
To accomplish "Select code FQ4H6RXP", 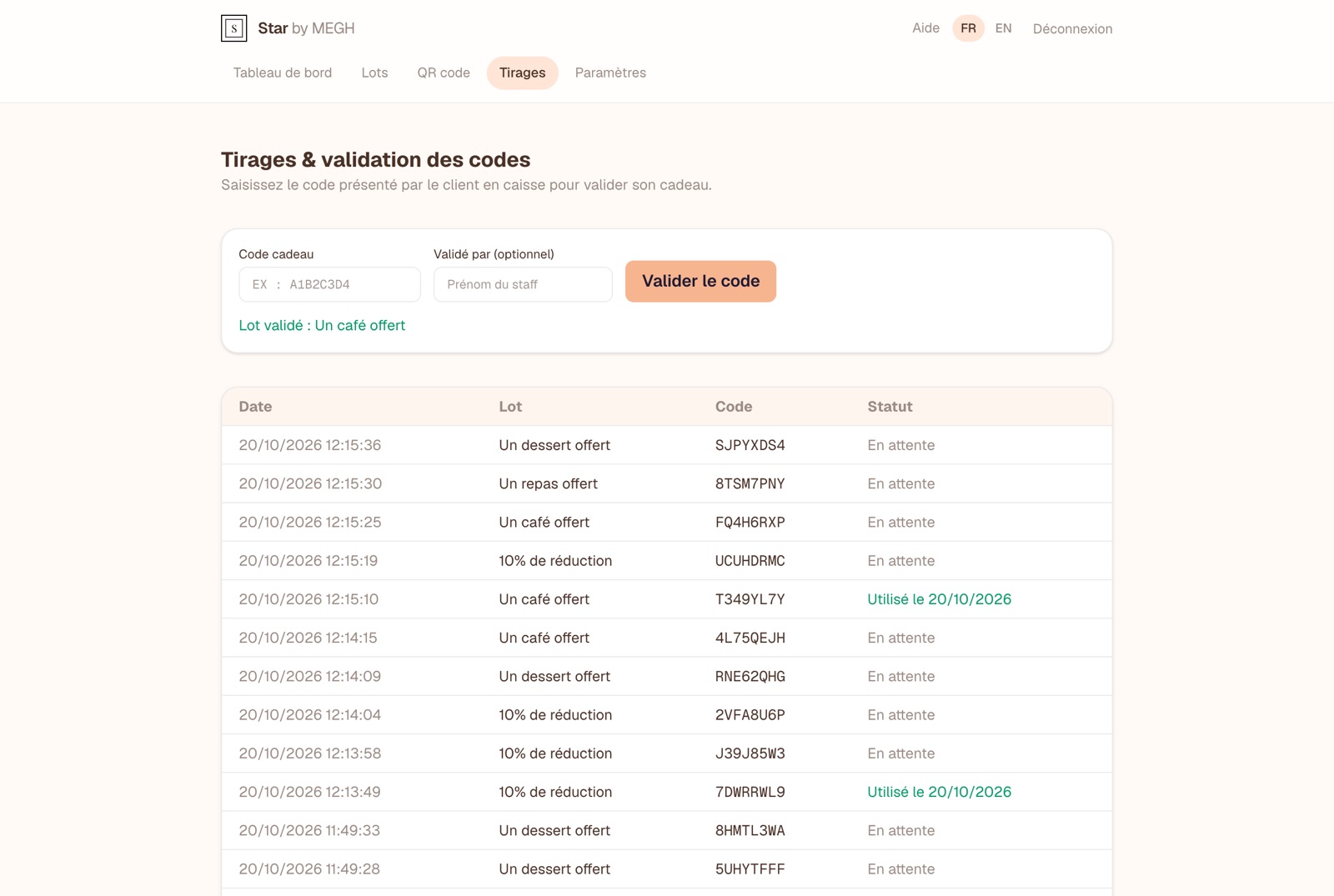I will (750, 523).
